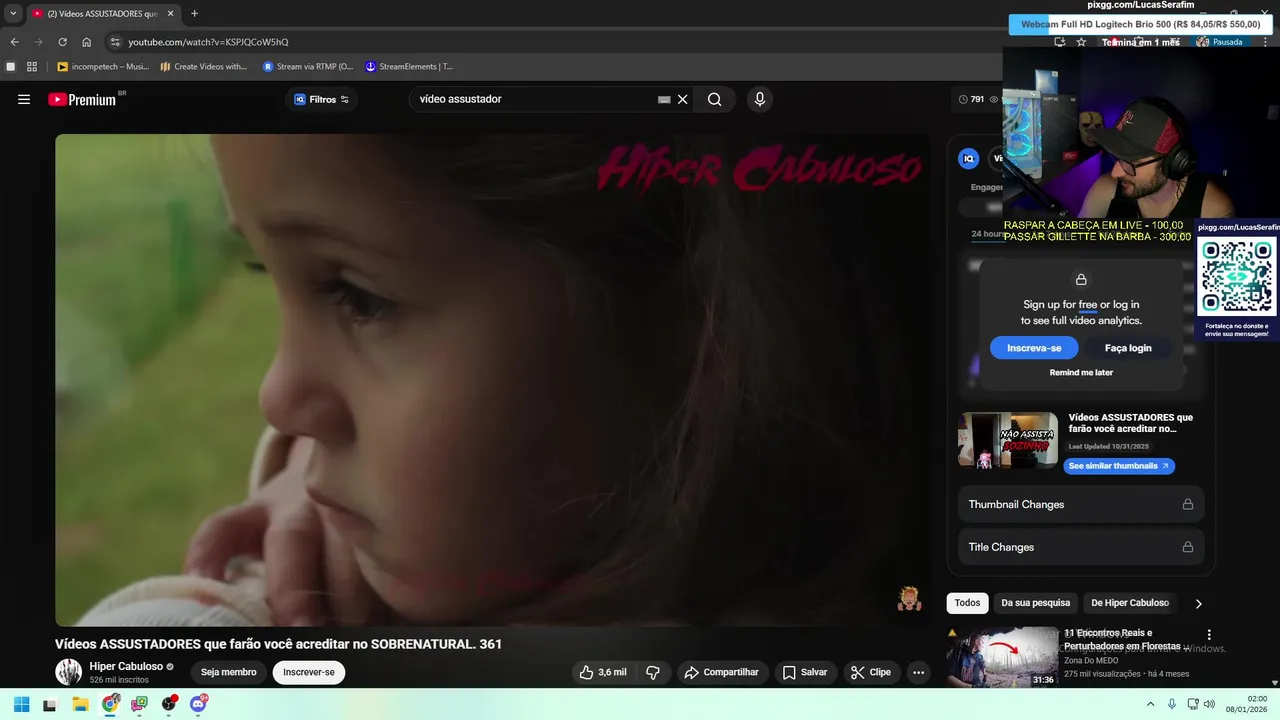Click the Compartilhar share button

(x=722, y=672)
